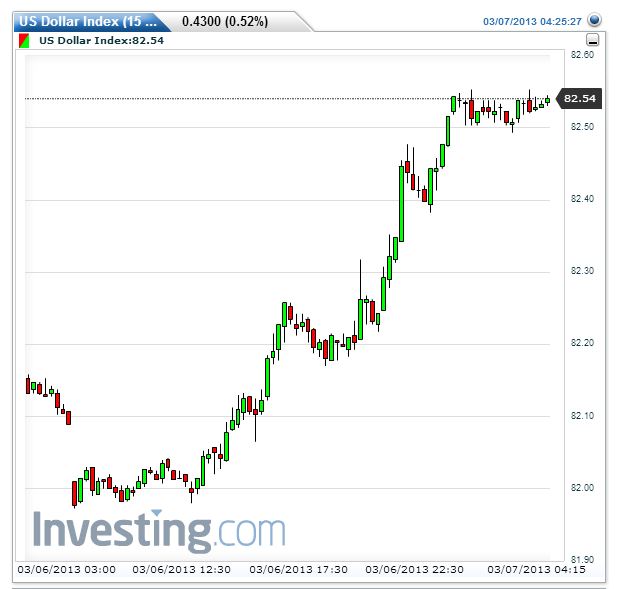618x589 pixels.
Task: Click the 03/06/2013 22:30 time axis label
Action: pos(414,570)
